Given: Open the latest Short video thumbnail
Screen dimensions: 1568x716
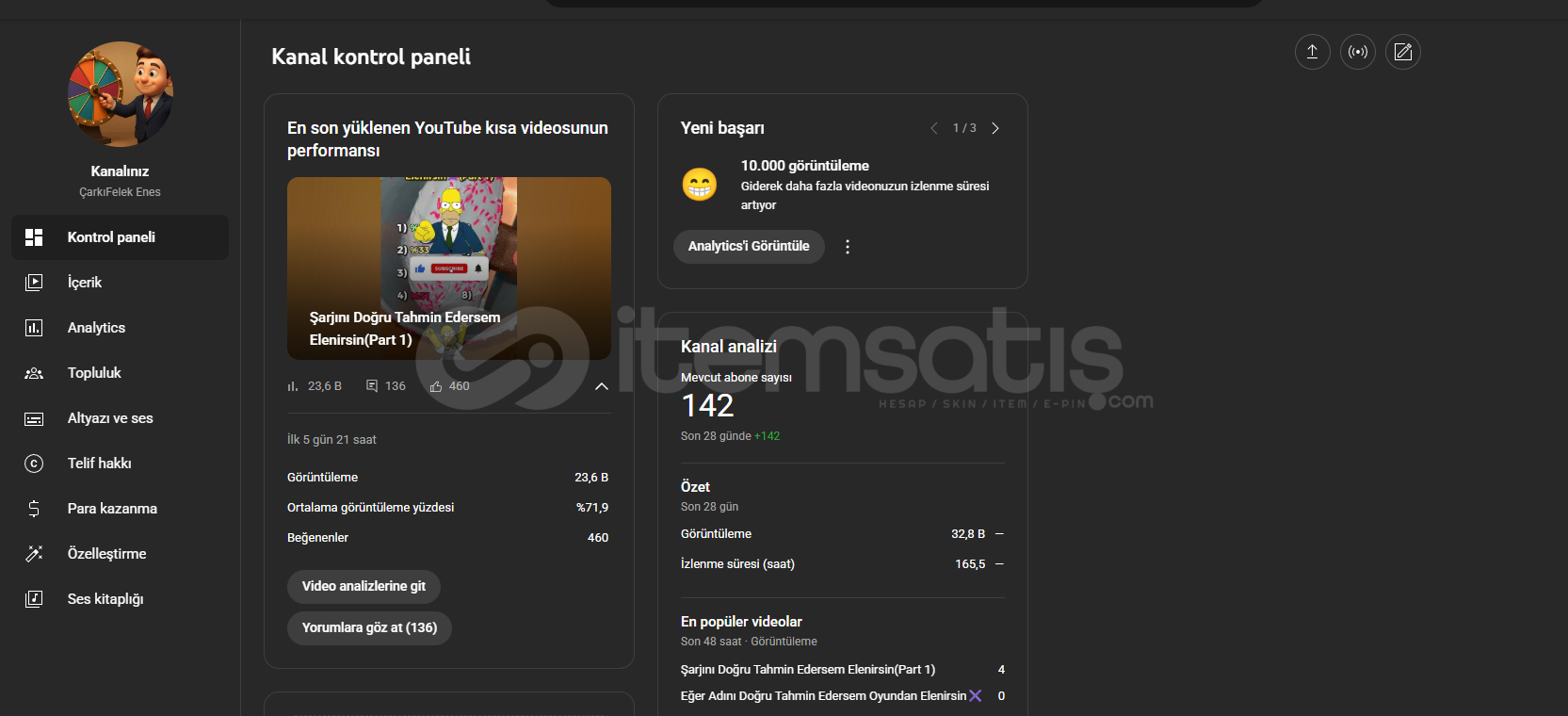Looking at the screenshot, I should [448, 268].
